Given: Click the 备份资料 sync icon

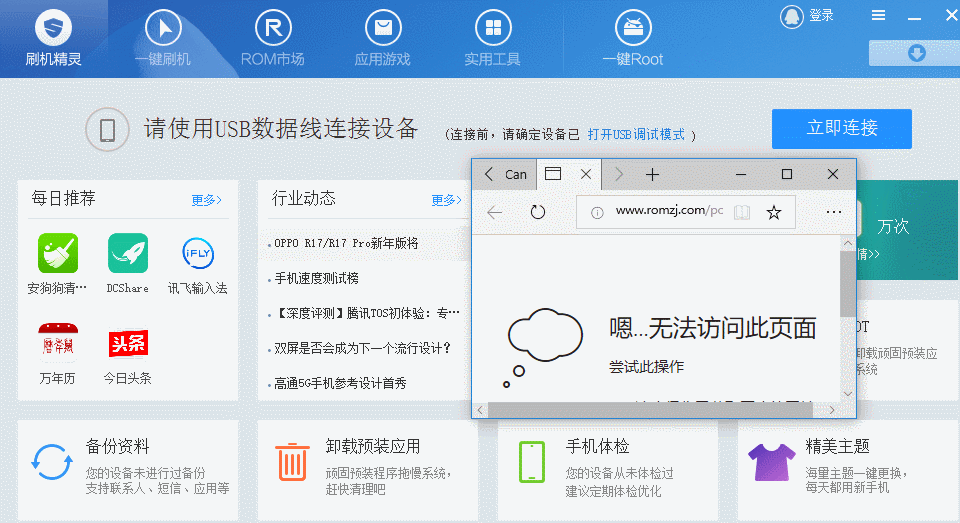Looking at the screenshot, I should [51, 462].
